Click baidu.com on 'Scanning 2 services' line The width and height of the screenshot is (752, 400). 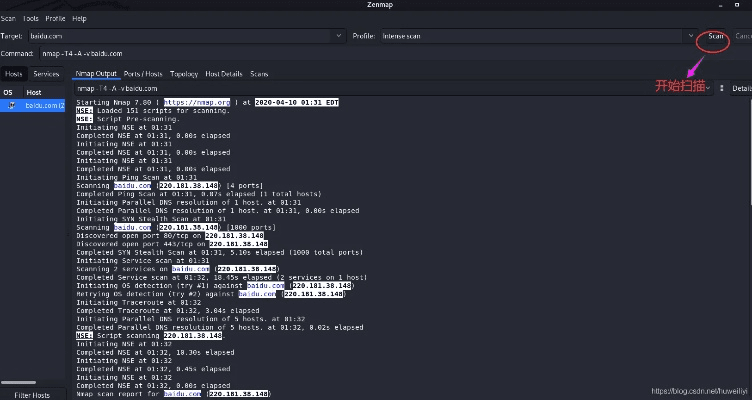191,269
